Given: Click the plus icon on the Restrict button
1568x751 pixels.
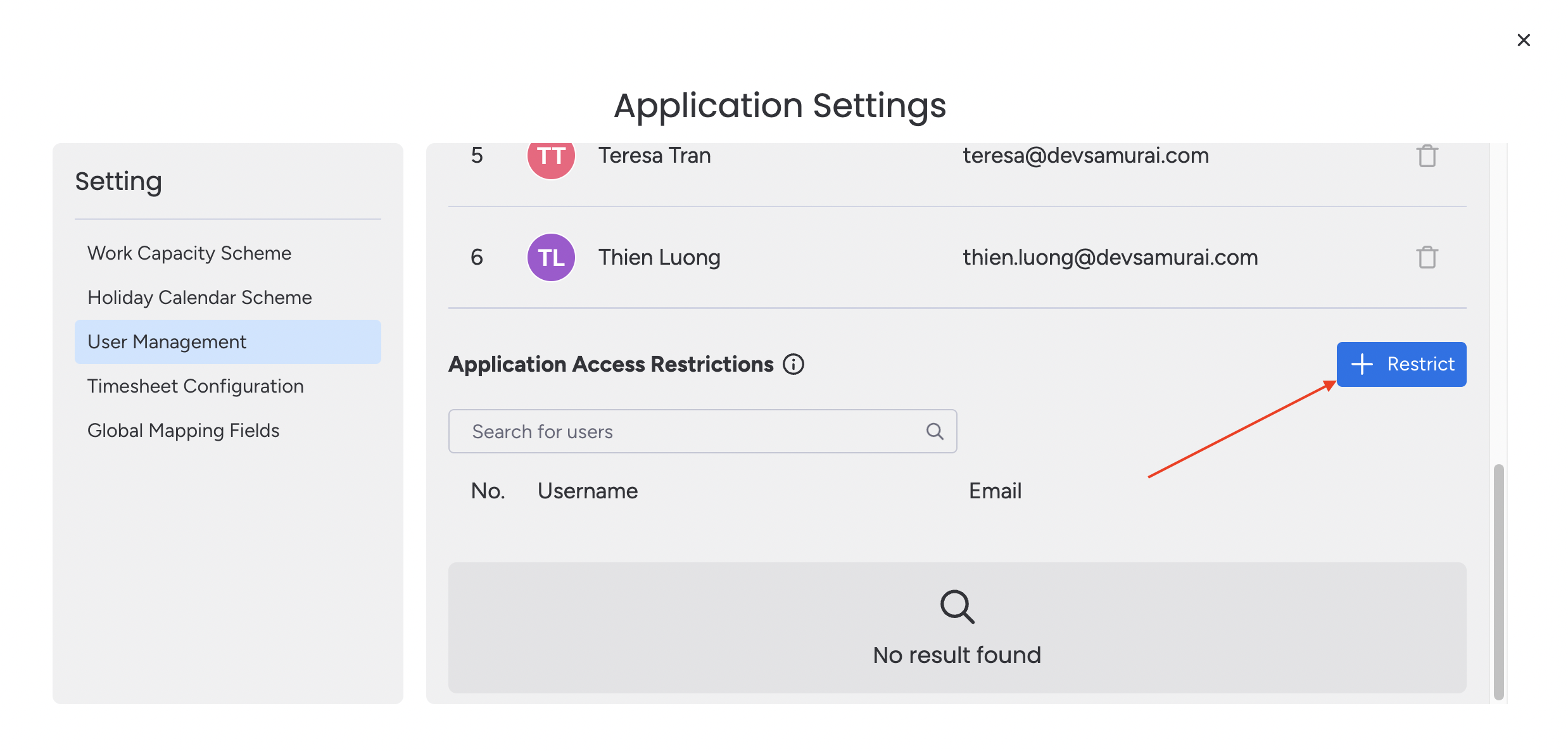Looking at the screenshot, I should point(1362,364).
